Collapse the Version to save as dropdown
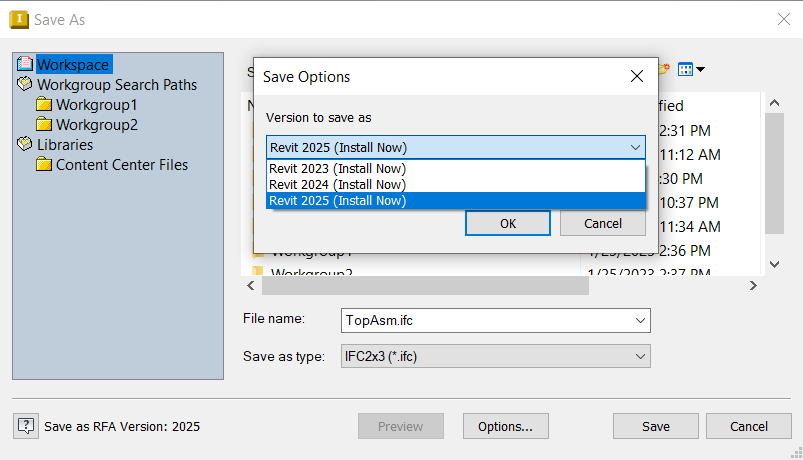 coord(635,148)
